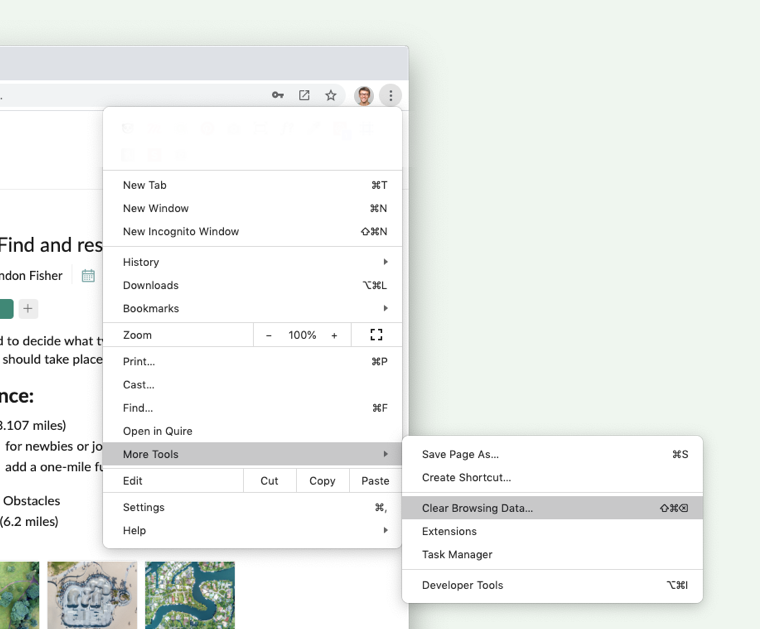This screenshot has width=760, height=629.
Task: Click the Copy button in Edit row
Action: (x=322, y=481)
